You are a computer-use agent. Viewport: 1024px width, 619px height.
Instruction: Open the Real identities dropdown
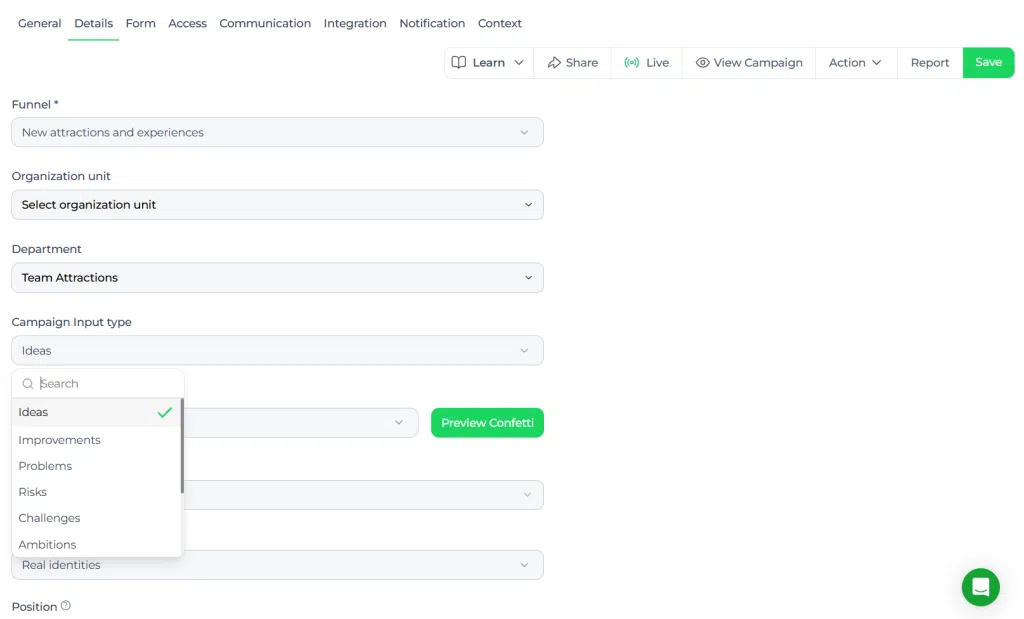278,565
